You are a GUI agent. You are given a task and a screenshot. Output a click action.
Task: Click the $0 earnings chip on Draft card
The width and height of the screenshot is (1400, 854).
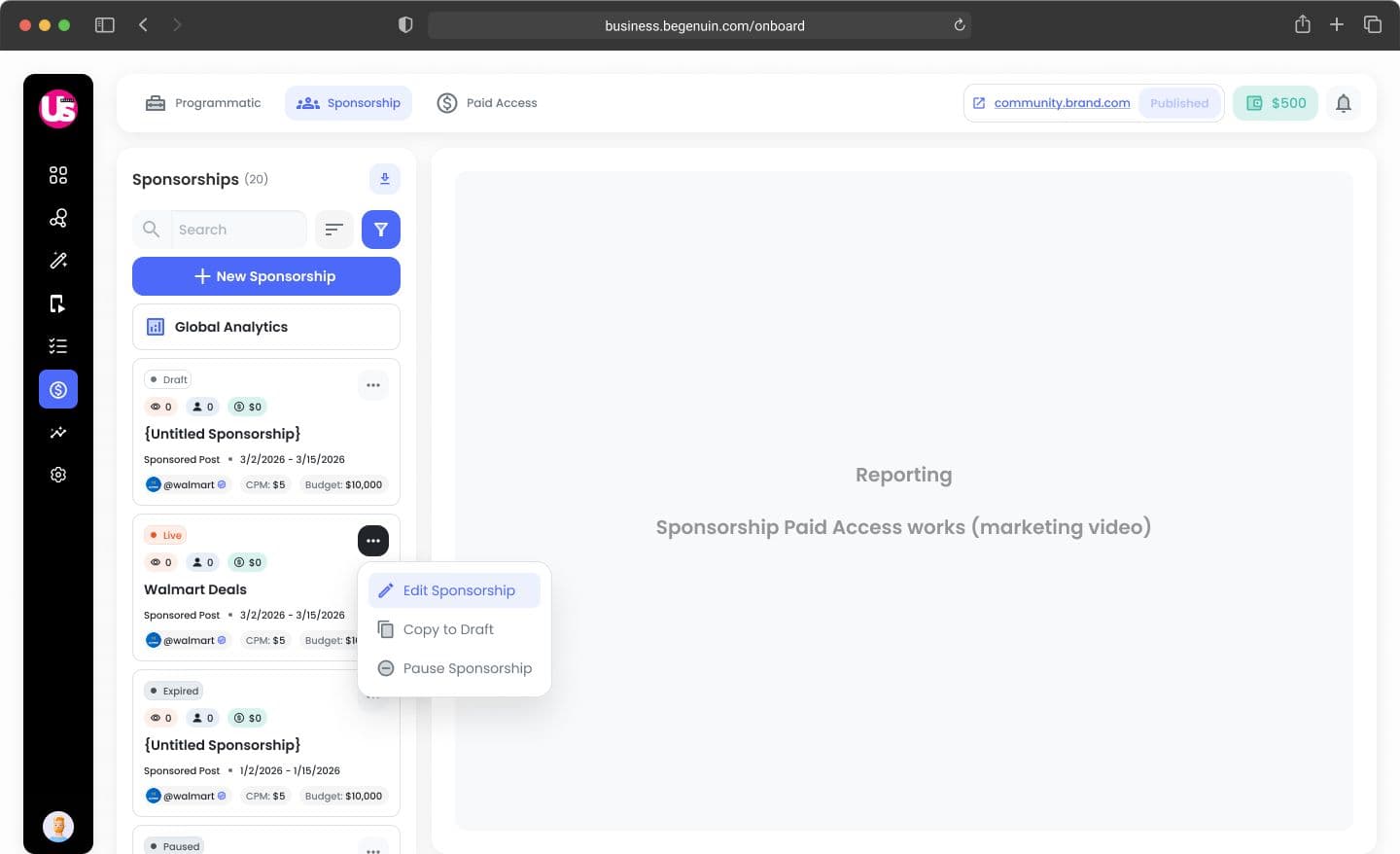pos(248,407)
